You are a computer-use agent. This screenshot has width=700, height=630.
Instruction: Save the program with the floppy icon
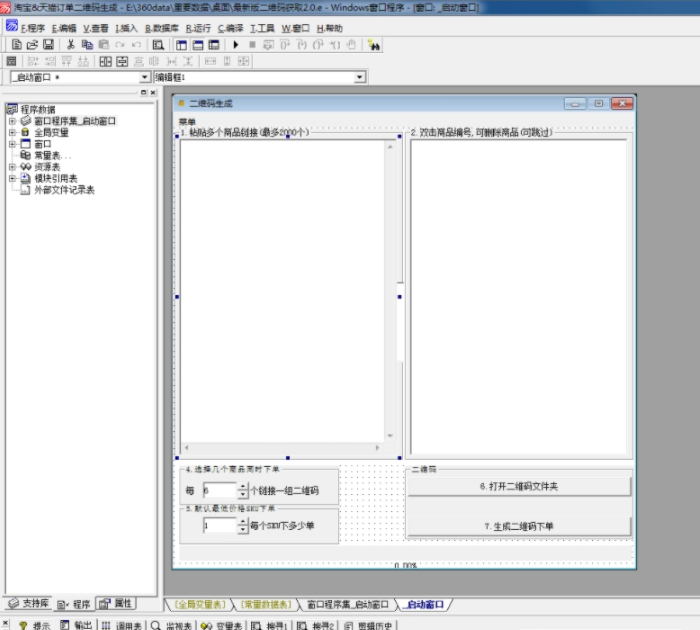coord(48,45)
